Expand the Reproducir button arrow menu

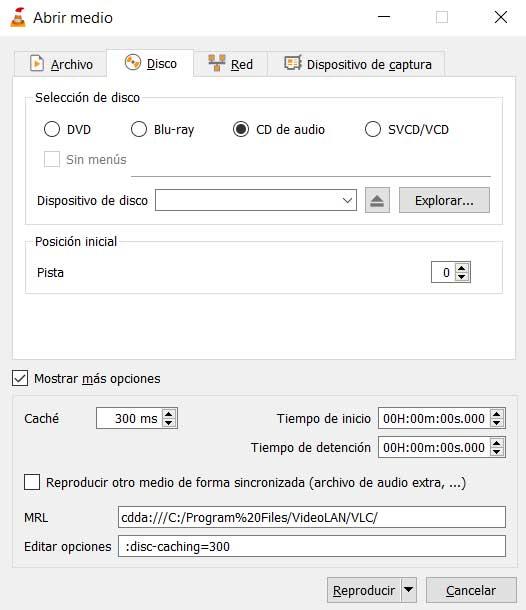[409, 590]
